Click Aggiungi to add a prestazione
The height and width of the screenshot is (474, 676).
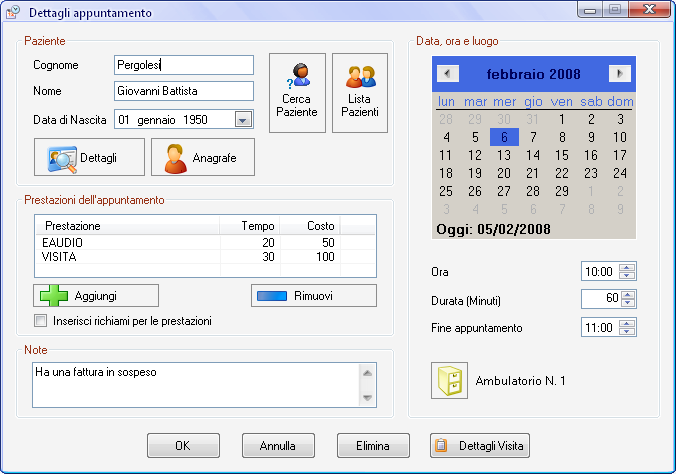pyautogui.click(x=96, y=295)
